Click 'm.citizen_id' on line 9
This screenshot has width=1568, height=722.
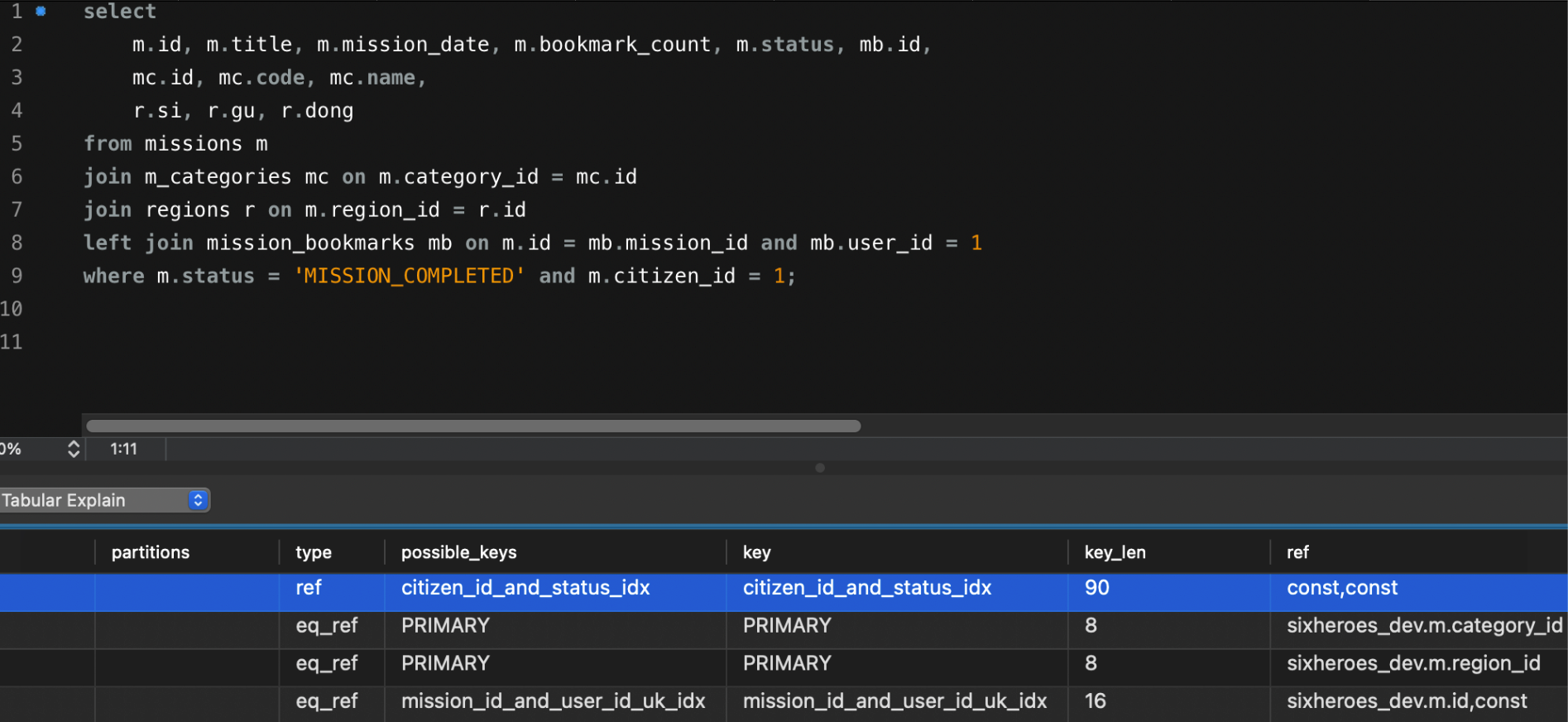point(662,277)
